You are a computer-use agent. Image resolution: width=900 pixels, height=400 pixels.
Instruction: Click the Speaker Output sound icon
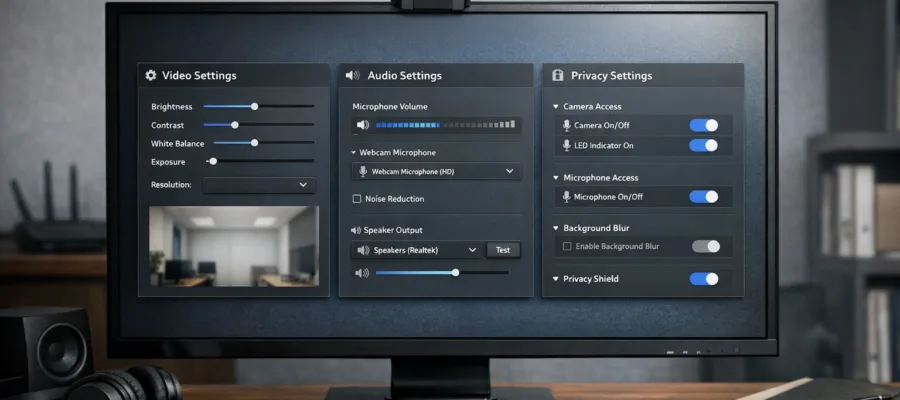pos(355,229)
